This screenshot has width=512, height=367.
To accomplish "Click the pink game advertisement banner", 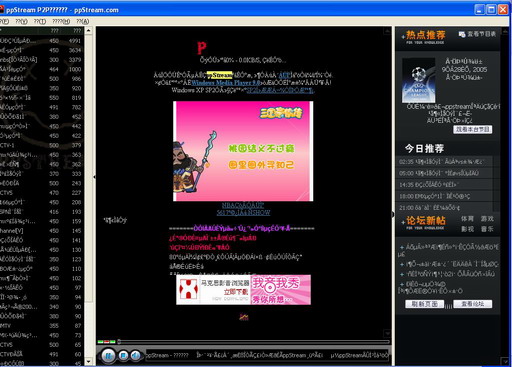I will click(243, 151).
